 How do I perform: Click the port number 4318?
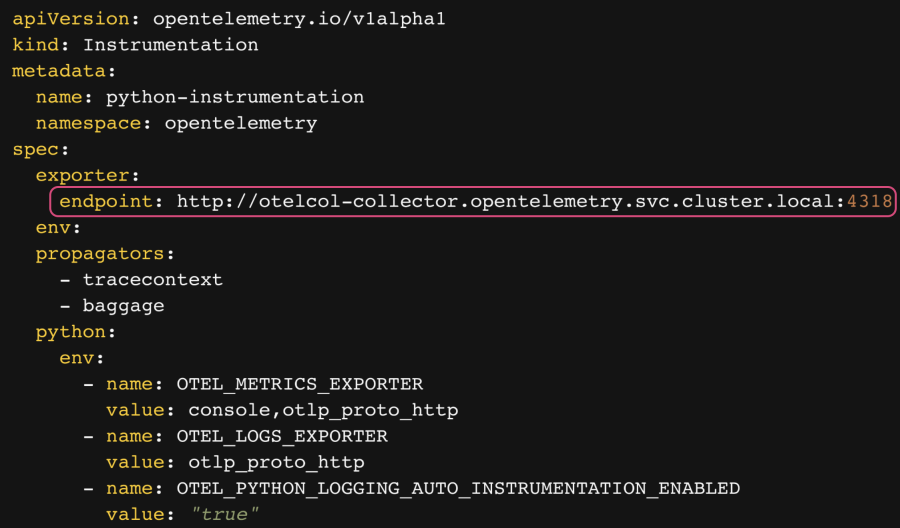869,202
